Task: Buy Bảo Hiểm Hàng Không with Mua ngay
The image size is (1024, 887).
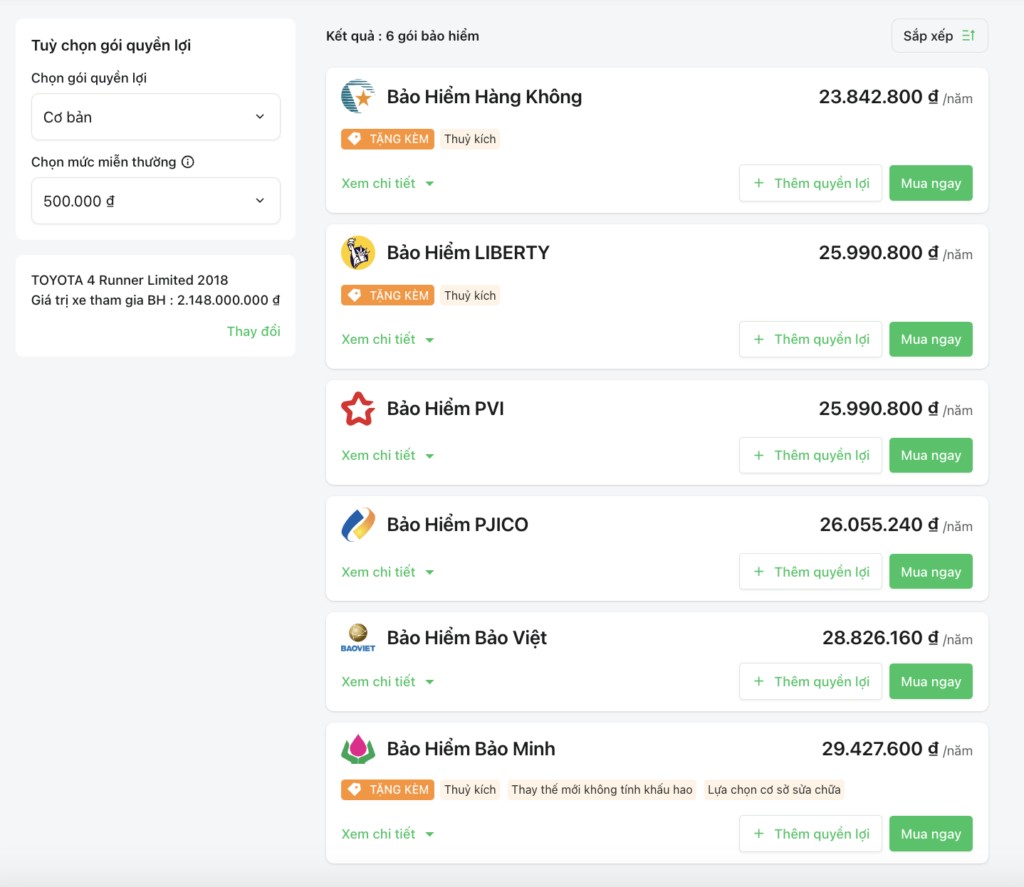Action: click(x=931, y=184)
